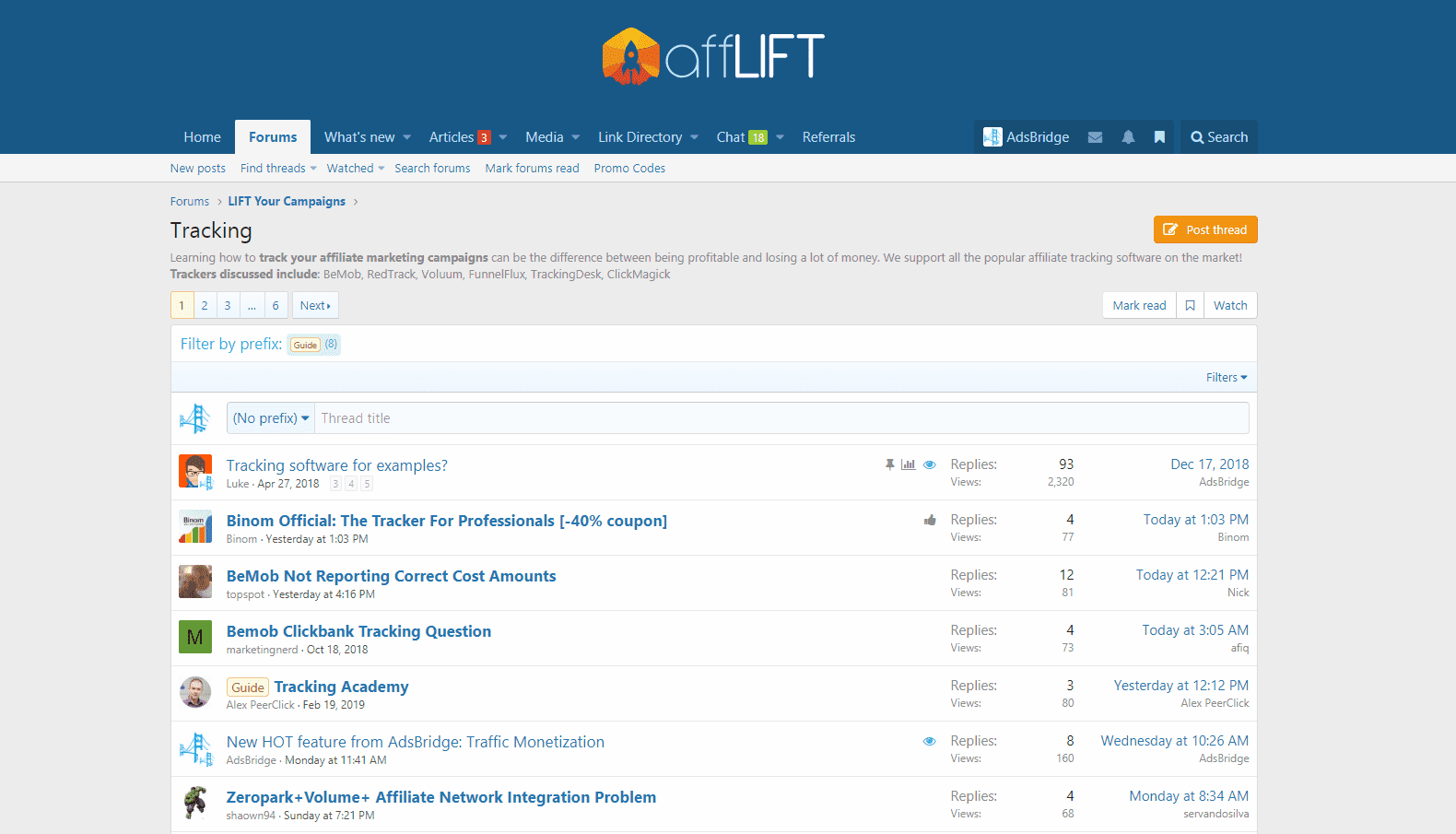Click the pin icon on Tracking software thread
The width and height of the screenshot is (1456, 834).
(889, 464)
